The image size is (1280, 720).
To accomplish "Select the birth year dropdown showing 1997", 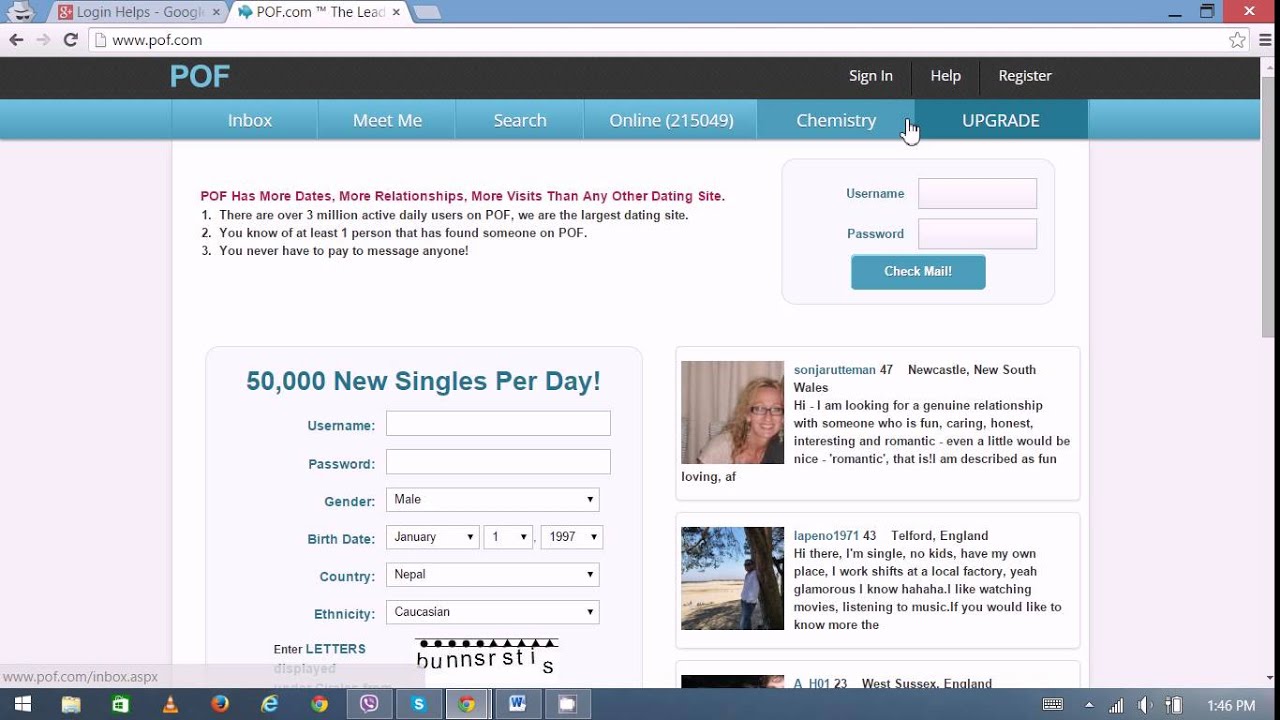I will click(x=571, y=537).
